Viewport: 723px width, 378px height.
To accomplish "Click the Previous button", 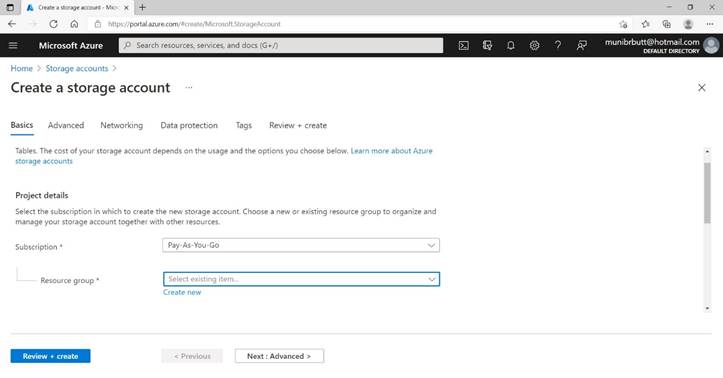I will click(x=192, y=356).
